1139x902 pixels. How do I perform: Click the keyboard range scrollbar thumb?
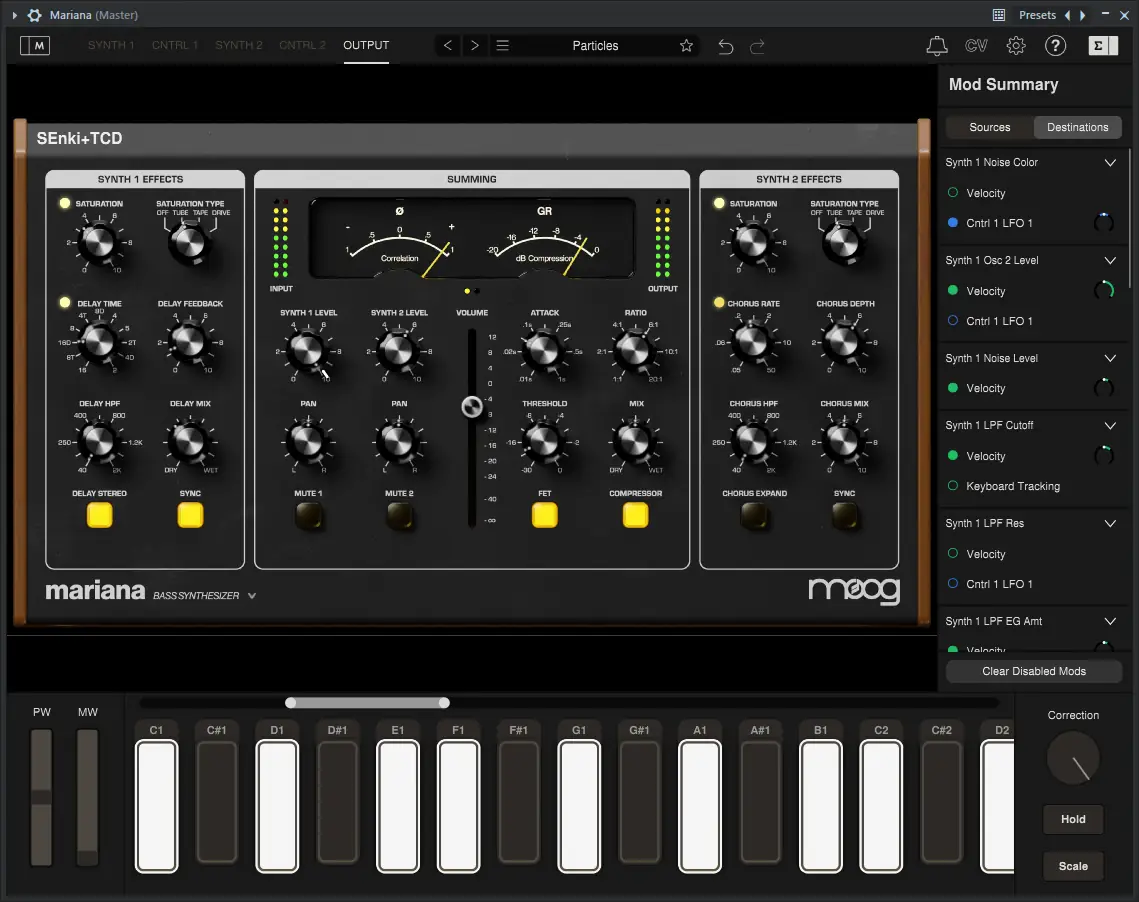coord(367,702)
